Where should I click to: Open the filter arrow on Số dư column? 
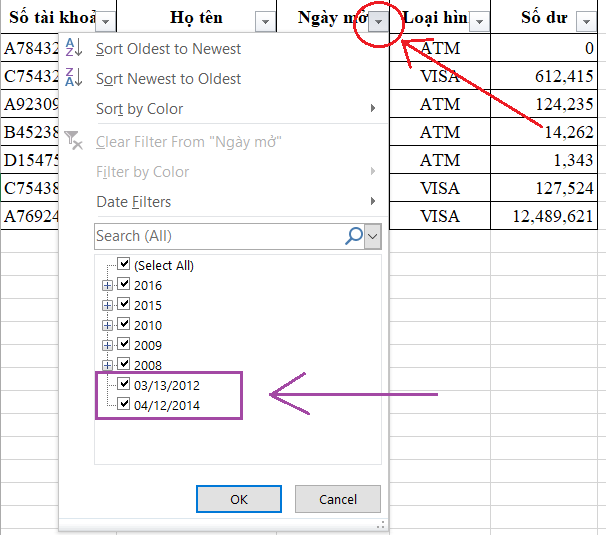coord(586,22)
